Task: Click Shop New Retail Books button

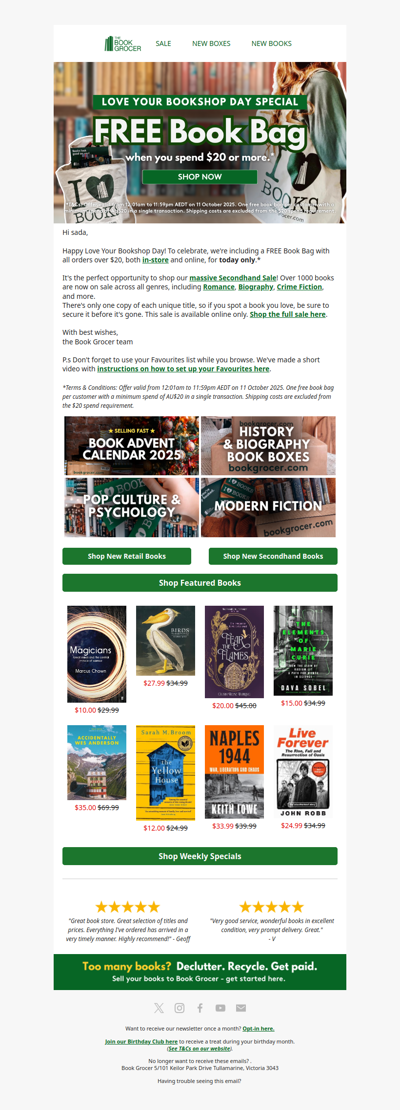Action: coord(127,556)
